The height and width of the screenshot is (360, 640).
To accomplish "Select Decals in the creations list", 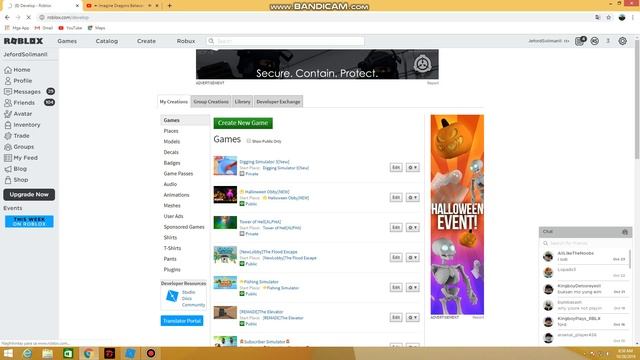I will tap(171, 152).
